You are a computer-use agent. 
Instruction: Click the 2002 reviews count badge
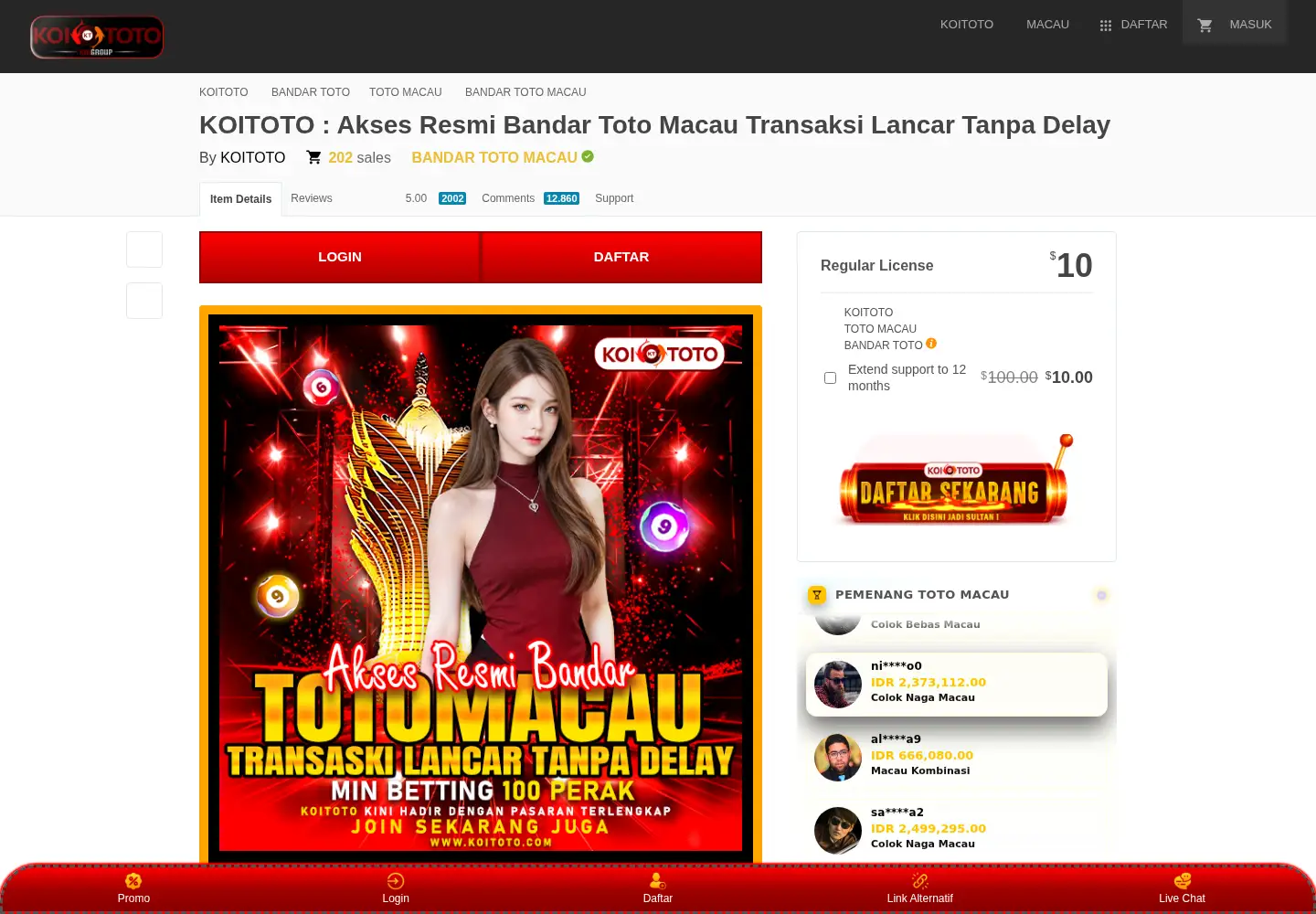452,198
